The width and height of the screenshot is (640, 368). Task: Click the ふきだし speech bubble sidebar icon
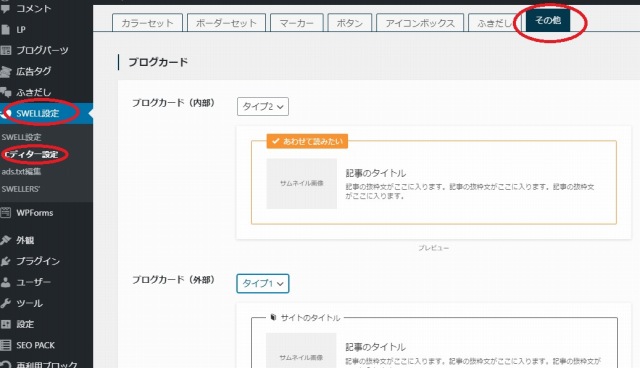5,92
